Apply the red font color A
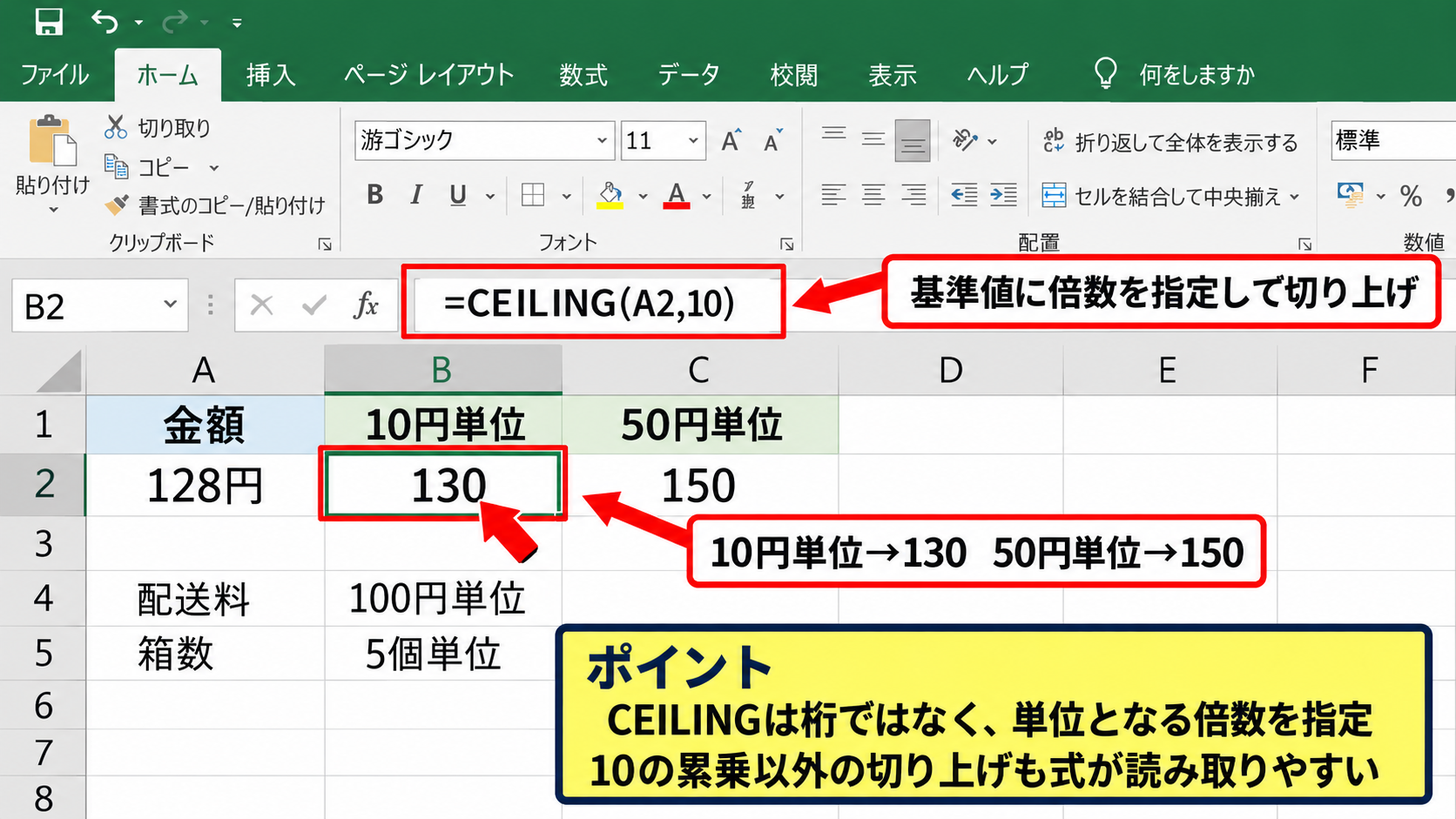 point(677,195)
